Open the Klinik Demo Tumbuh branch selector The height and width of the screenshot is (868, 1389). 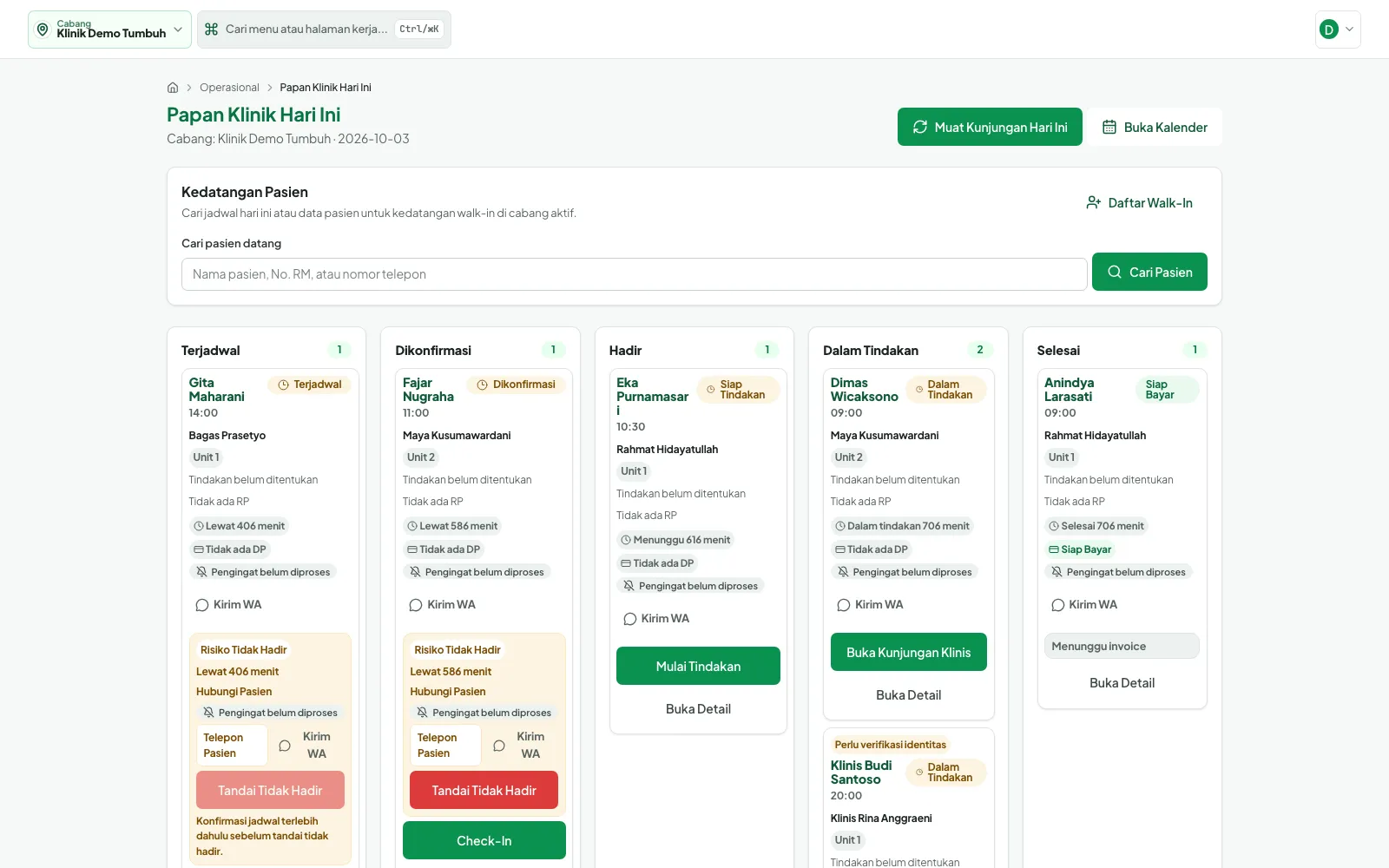(109, 30)
